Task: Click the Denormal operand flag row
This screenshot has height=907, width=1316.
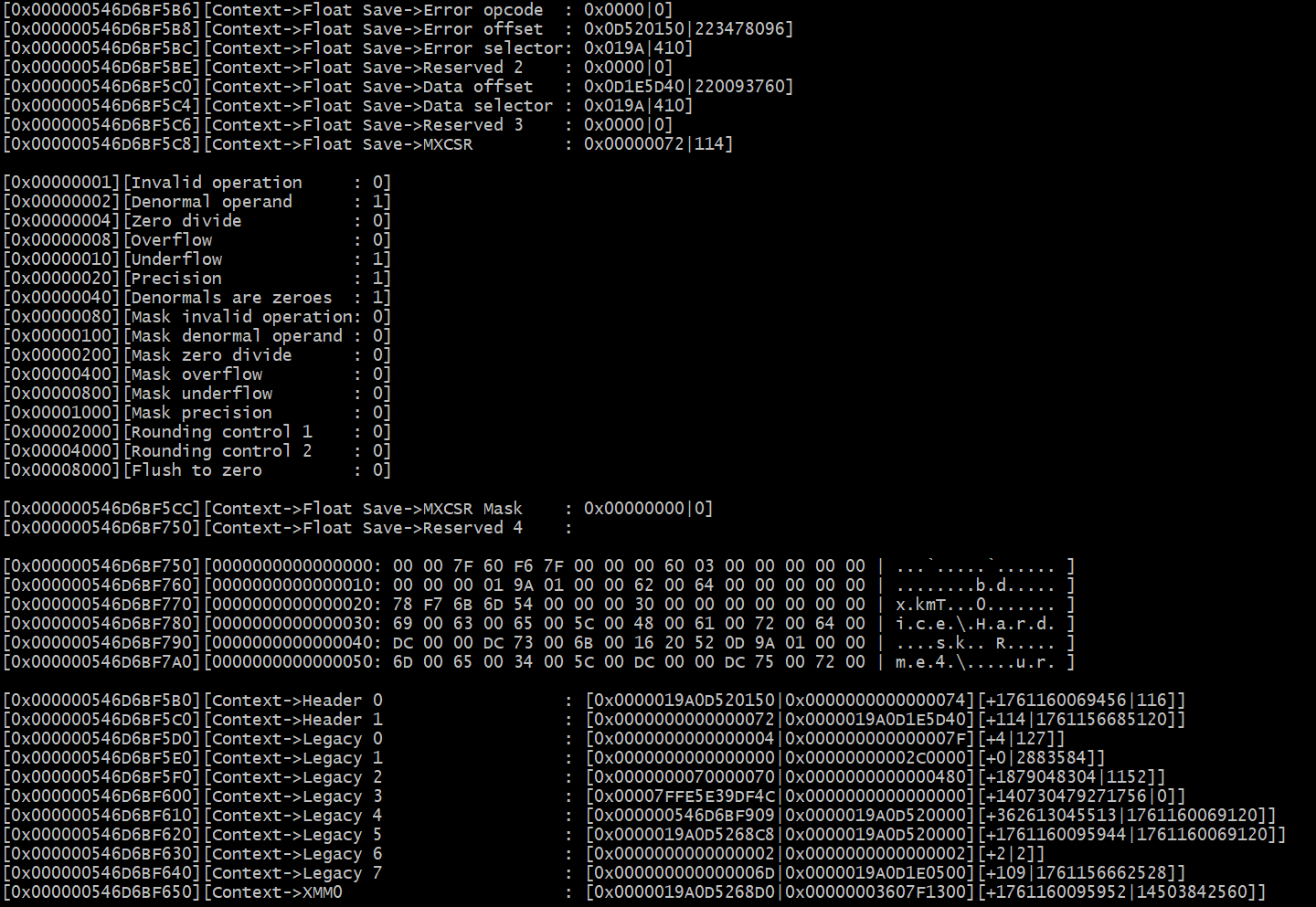Action: click(196, 202)
